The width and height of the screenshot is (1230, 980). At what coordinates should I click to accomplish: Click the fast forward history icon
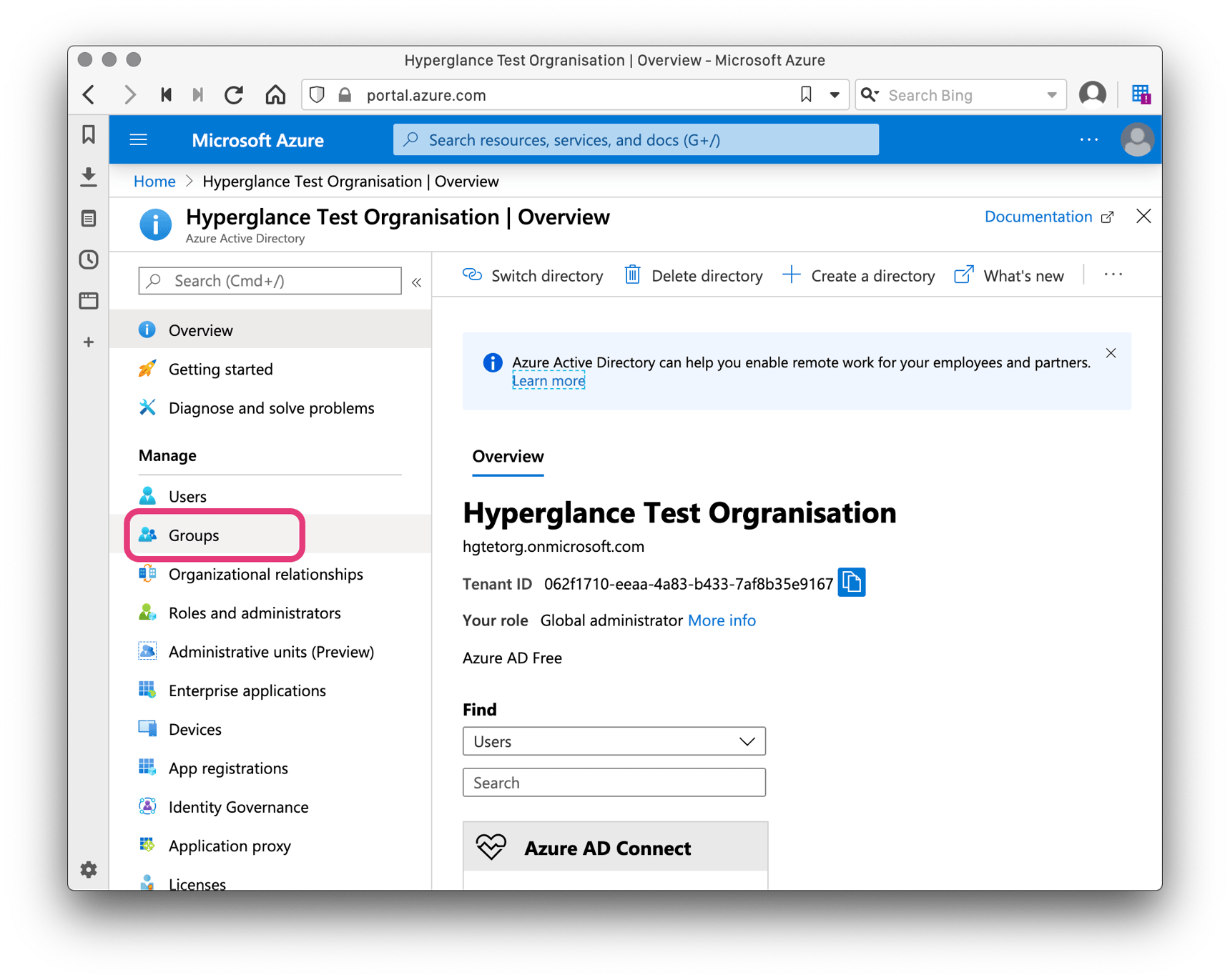(x=198, y=95)
